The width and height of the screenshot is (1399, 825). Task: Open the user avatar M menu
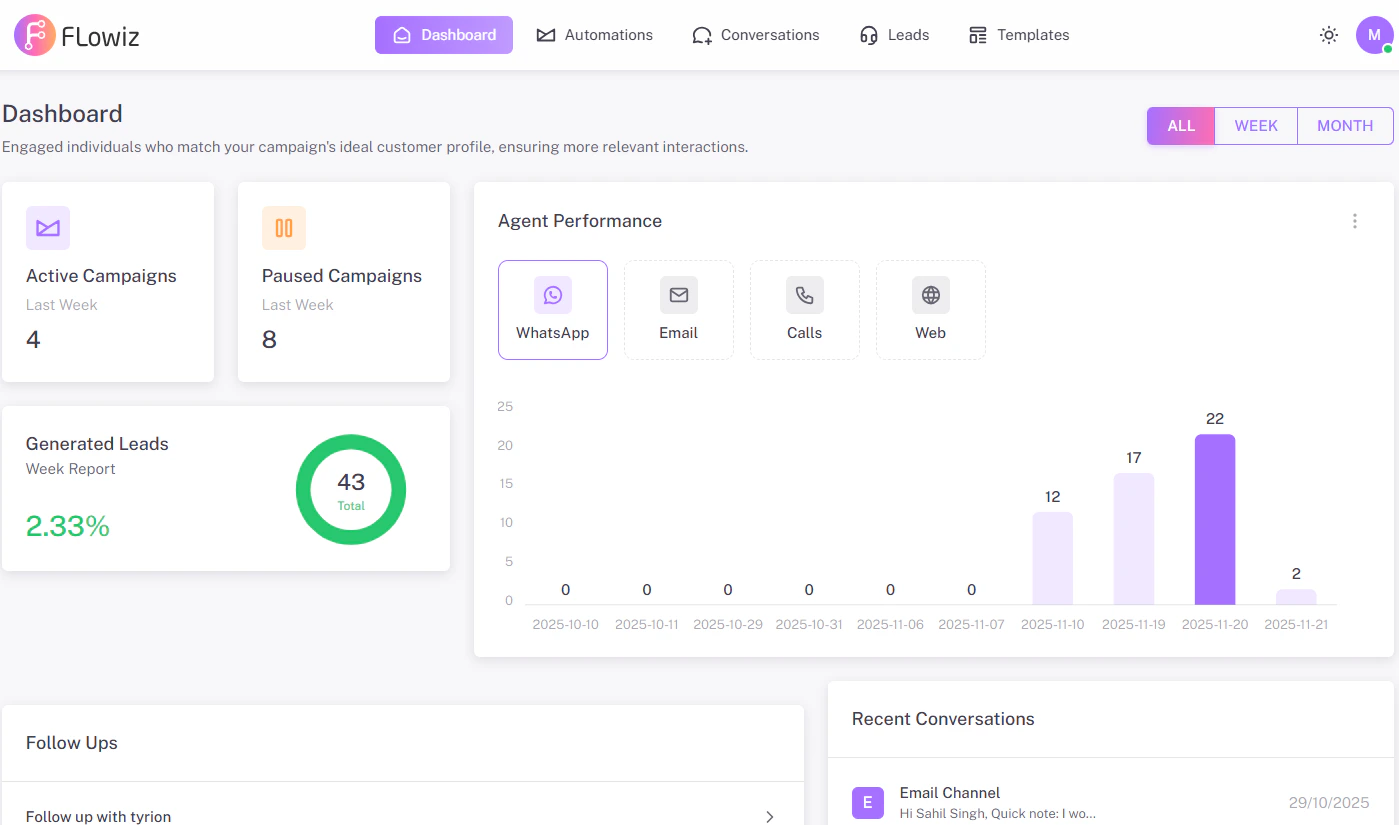pos(1375,35)
